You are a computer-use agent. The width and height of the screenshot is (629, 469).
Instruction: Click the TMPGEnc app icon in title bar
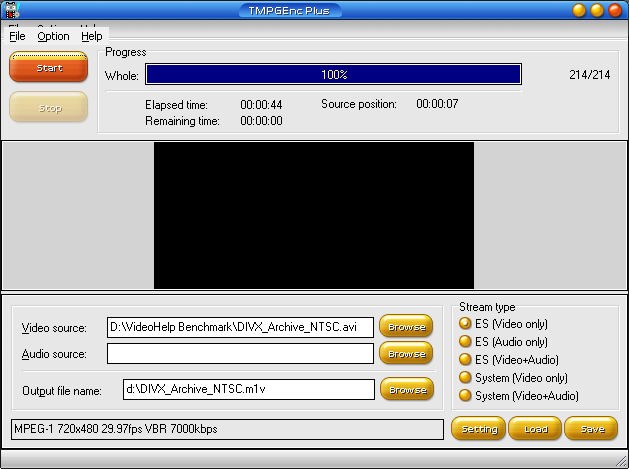click(x=12, y=10)
